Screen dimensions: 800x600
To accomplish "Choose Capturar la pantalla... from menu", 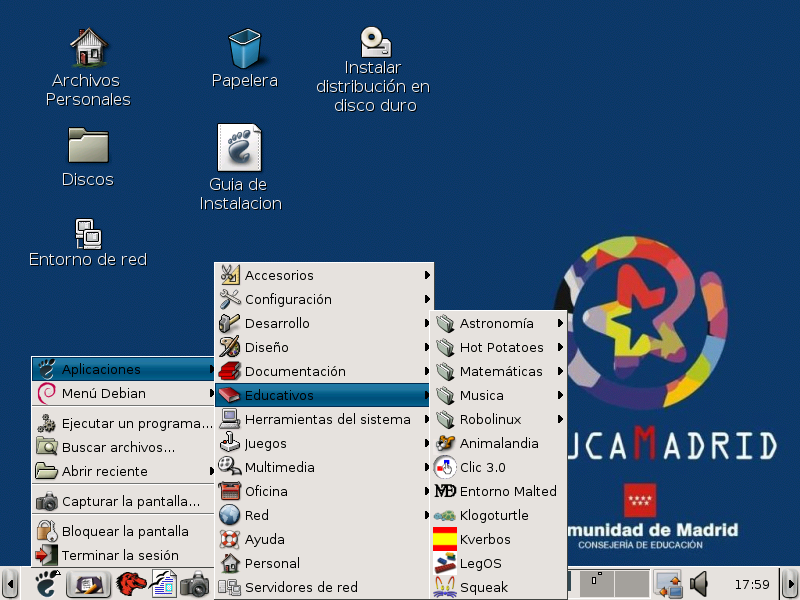I will tap(123, 501).
